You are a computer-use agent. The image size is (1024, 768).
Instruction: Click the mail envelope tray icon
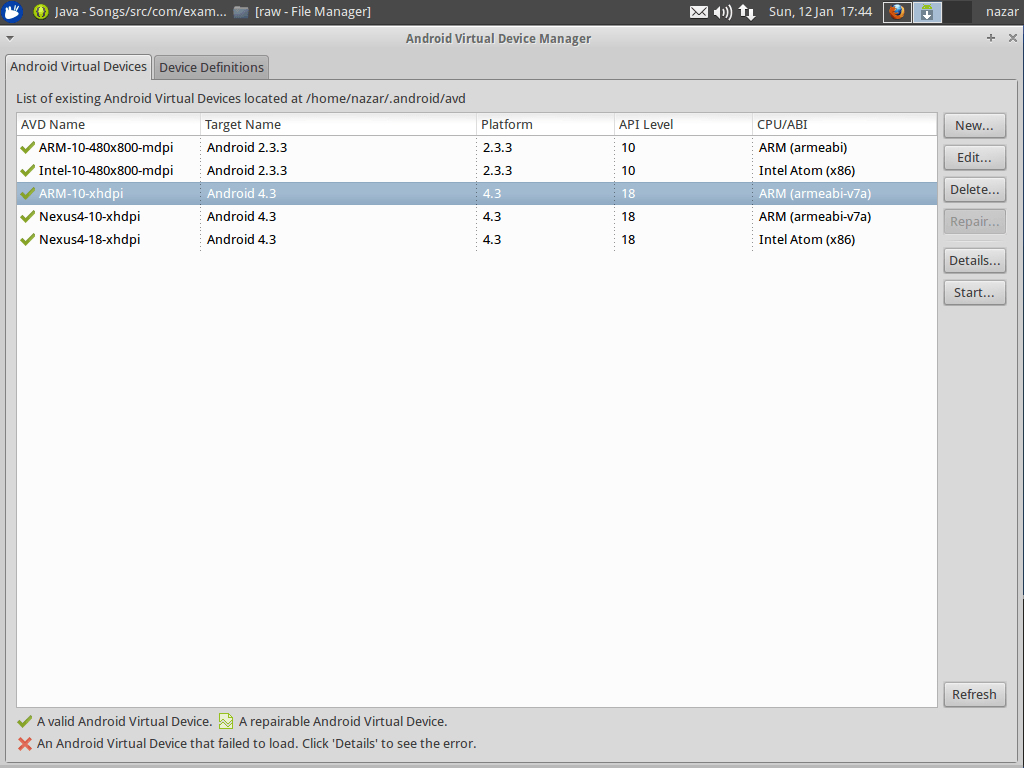click(698, 12)
